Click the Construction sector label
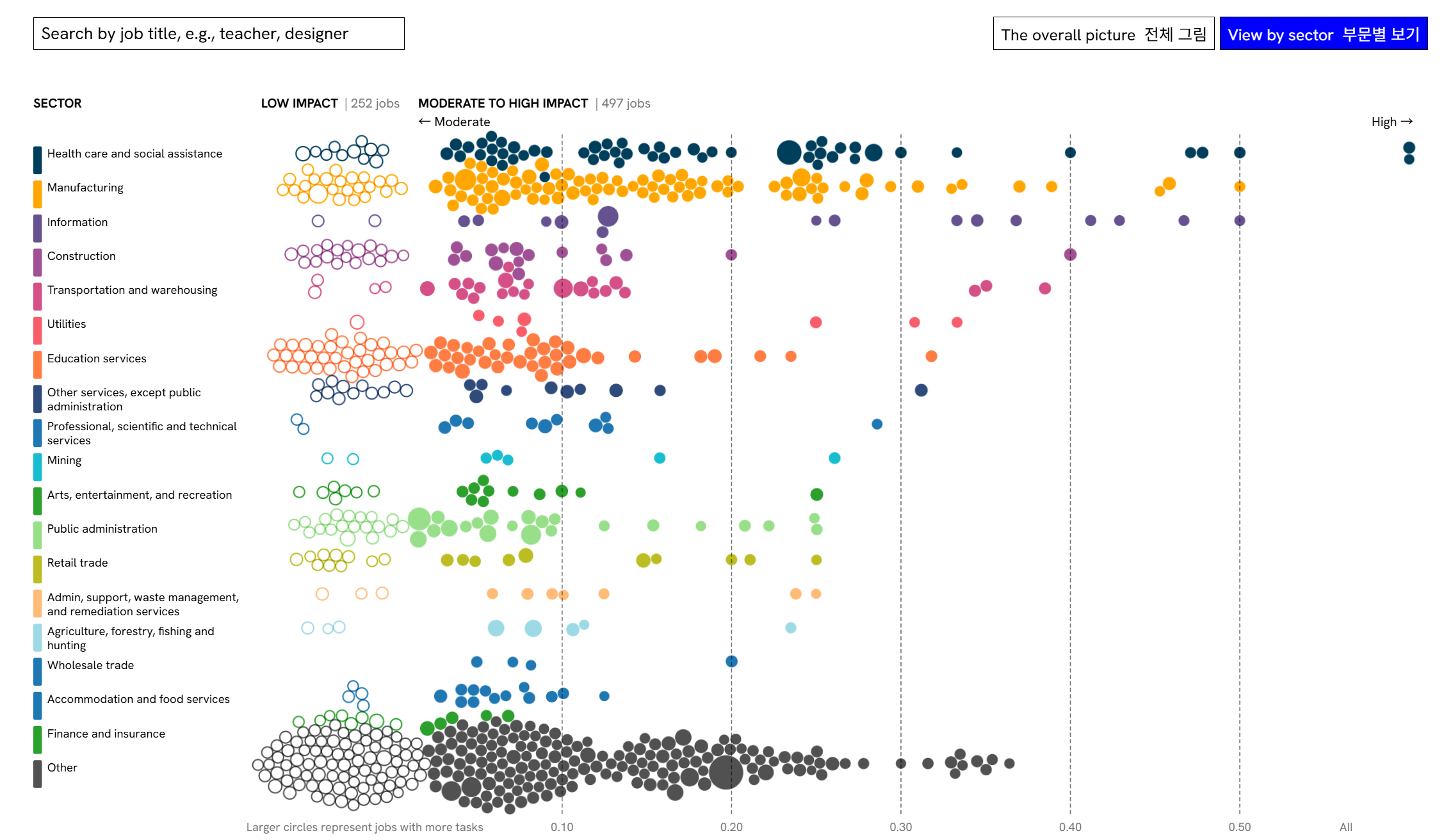 [81, 256]
